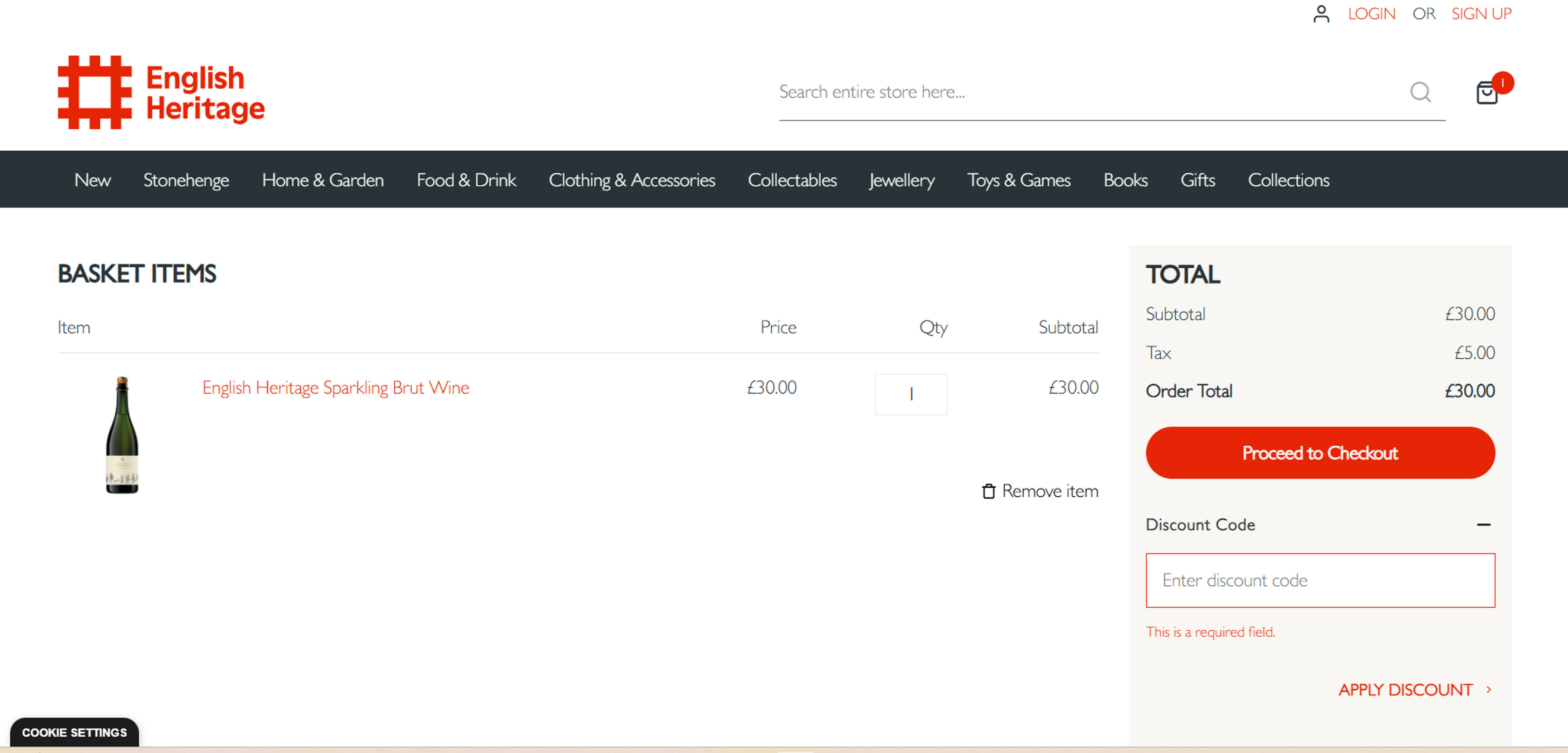Open the Jewellery menu
Image resolution: width=1568 pixels, height=753 pixels.
902,180
